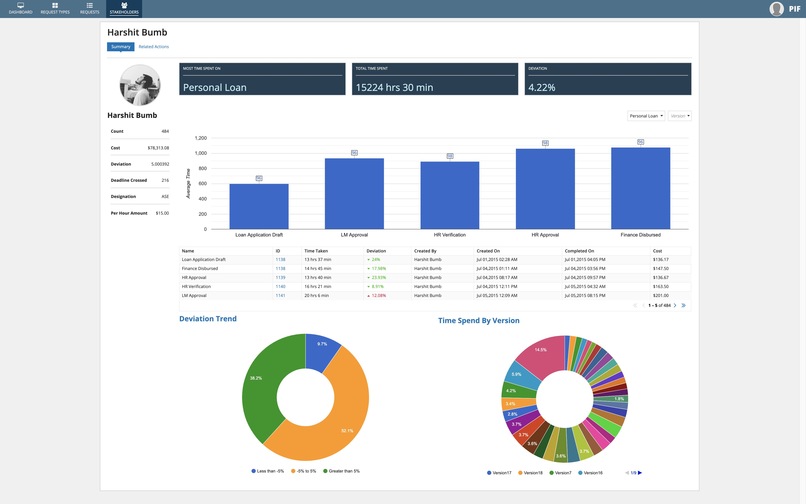This screenshot has width=806, height=504.
Task: Click the Personal Loan summary card
Action: coord(262,79)
